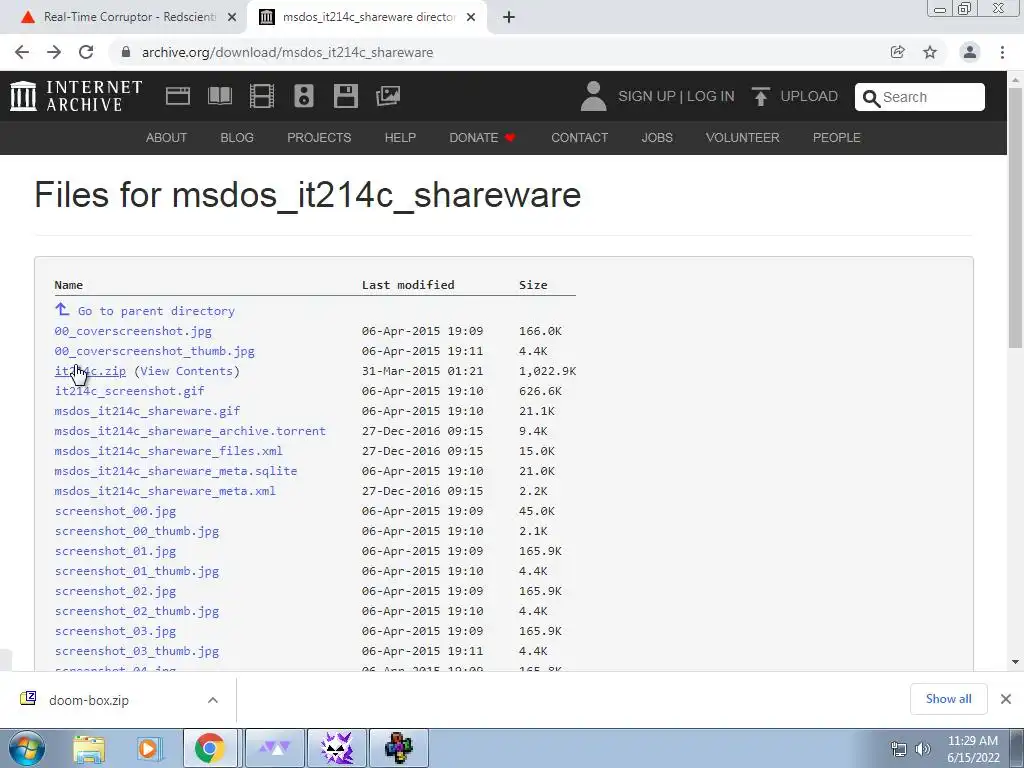
Task: Click the volume speaker tray icon
Action: point(922,749)
